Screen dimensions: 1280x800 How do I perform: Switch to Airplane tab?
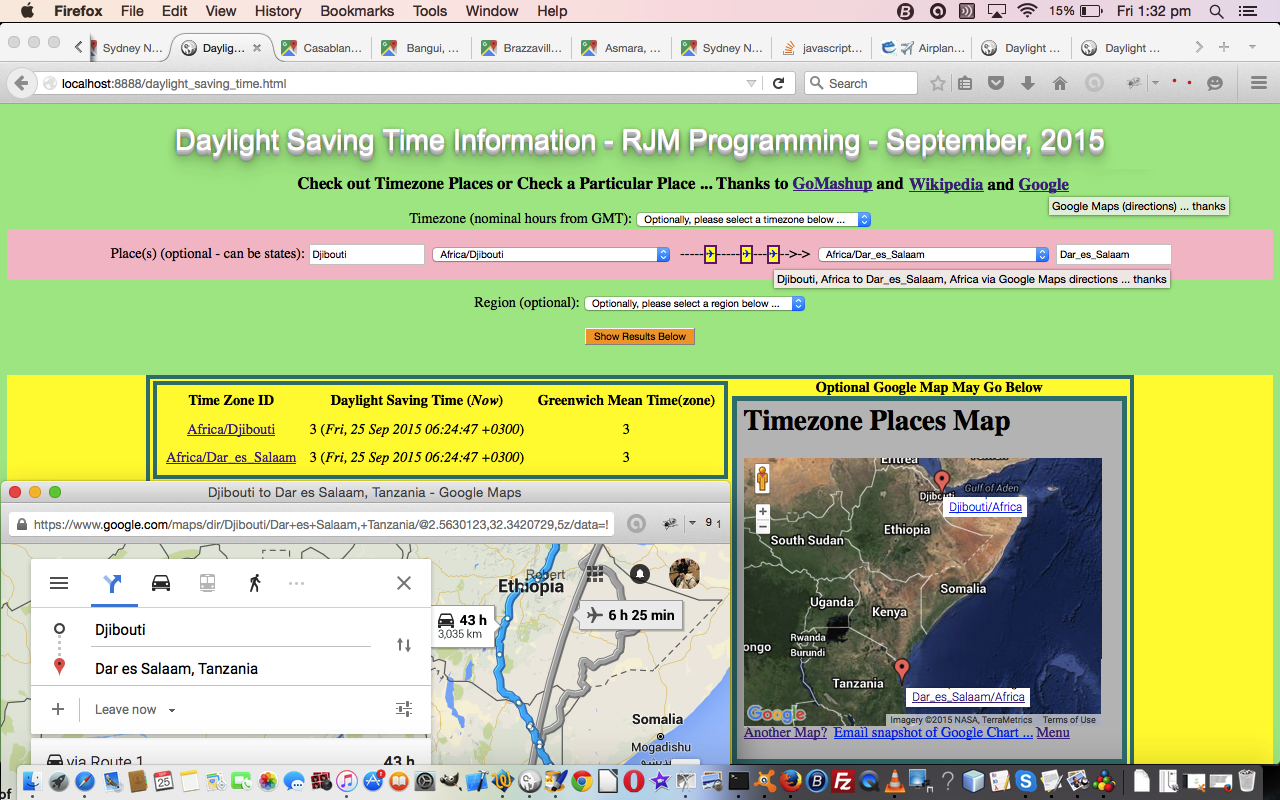click(920, 48)
